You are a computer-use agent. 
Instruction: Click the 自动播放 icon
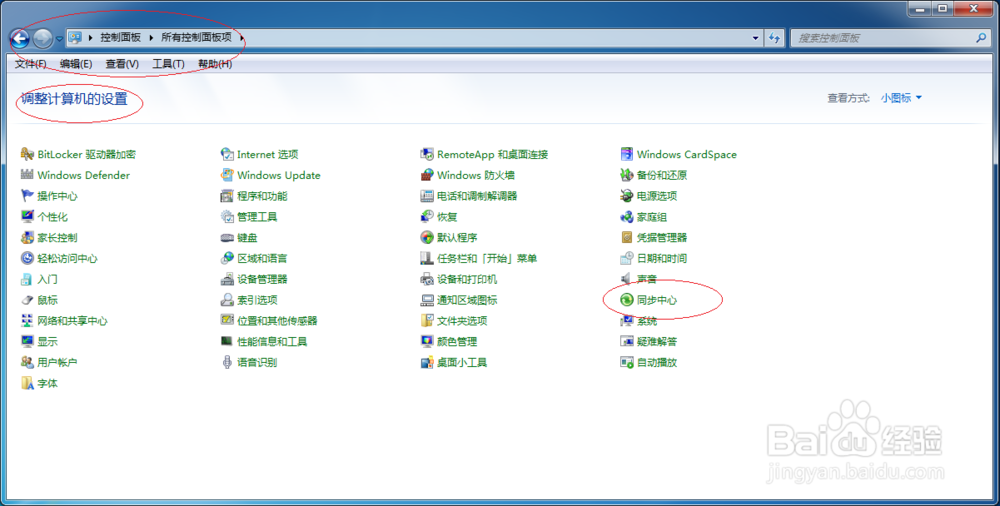pyautogui.click(x=626, y=362)
